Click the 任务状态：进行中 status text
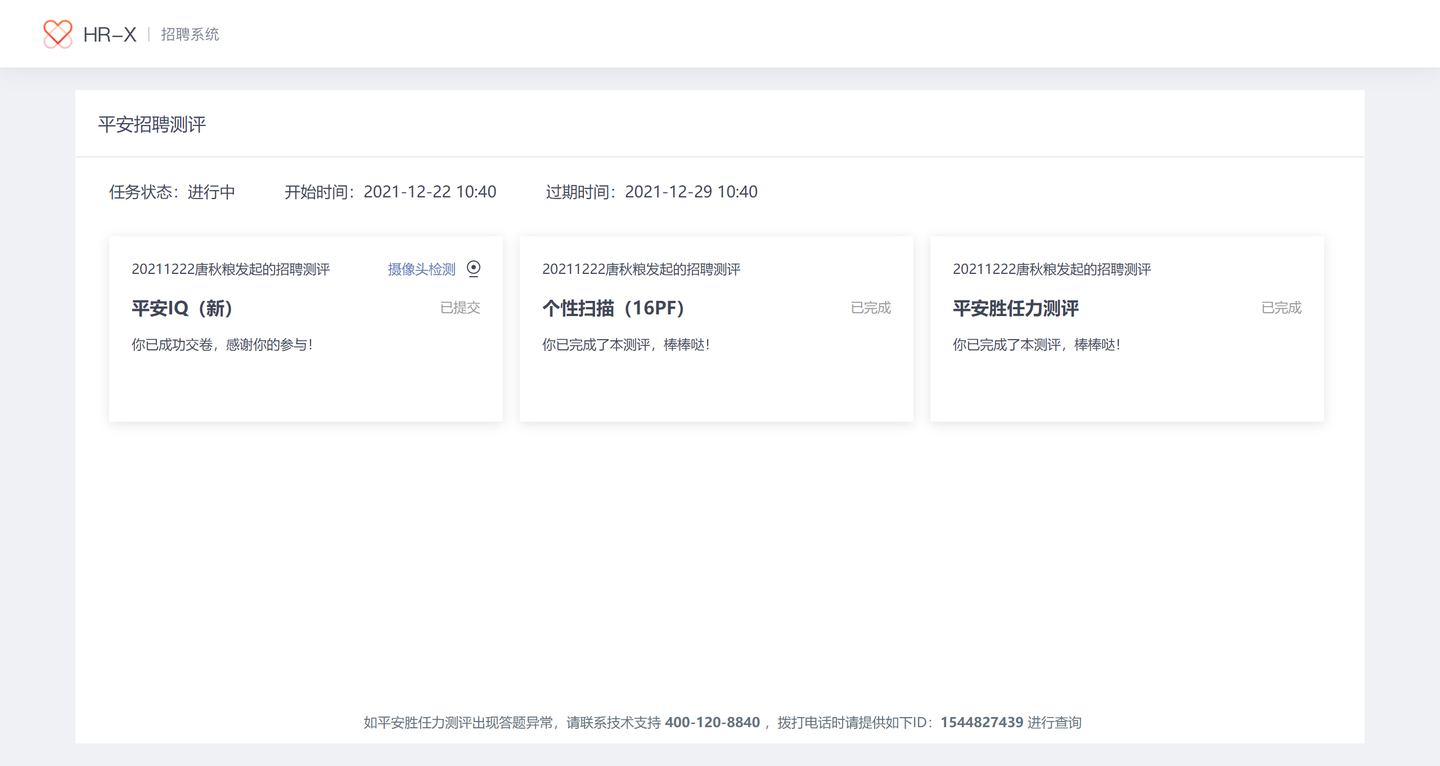 click(172, 192)
